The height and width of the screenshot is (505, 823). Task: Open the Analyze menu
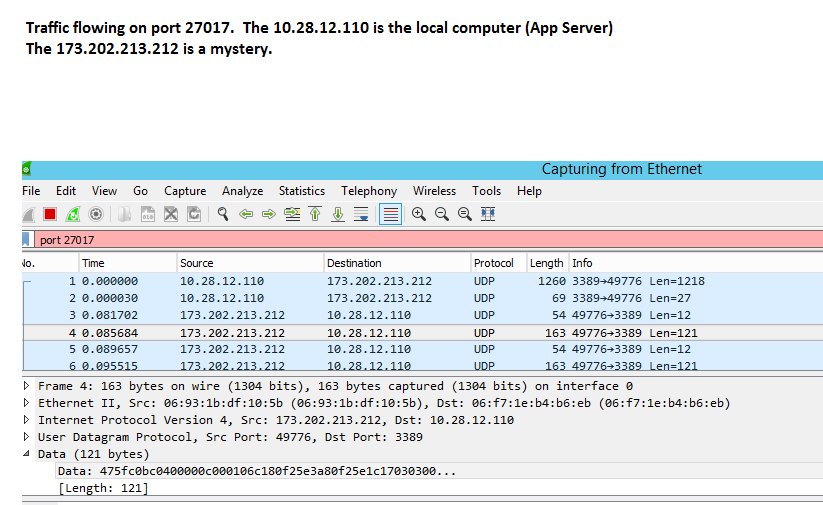pos(242,191)
